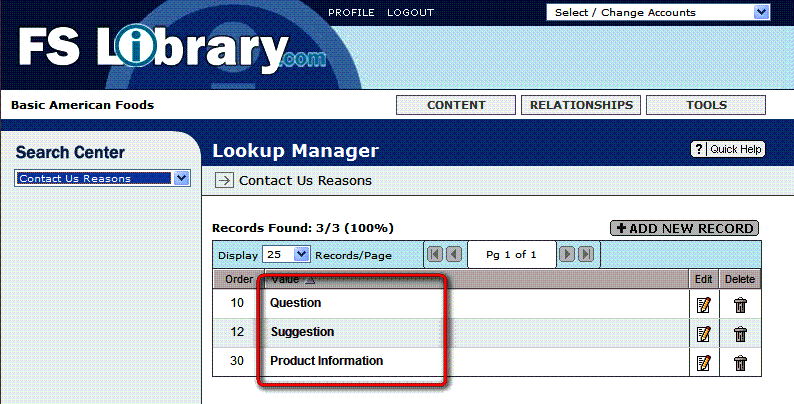The height and width of the screenshot is (404, 794).
Task: Open the TOOLS menu
Action: point(706,105)
